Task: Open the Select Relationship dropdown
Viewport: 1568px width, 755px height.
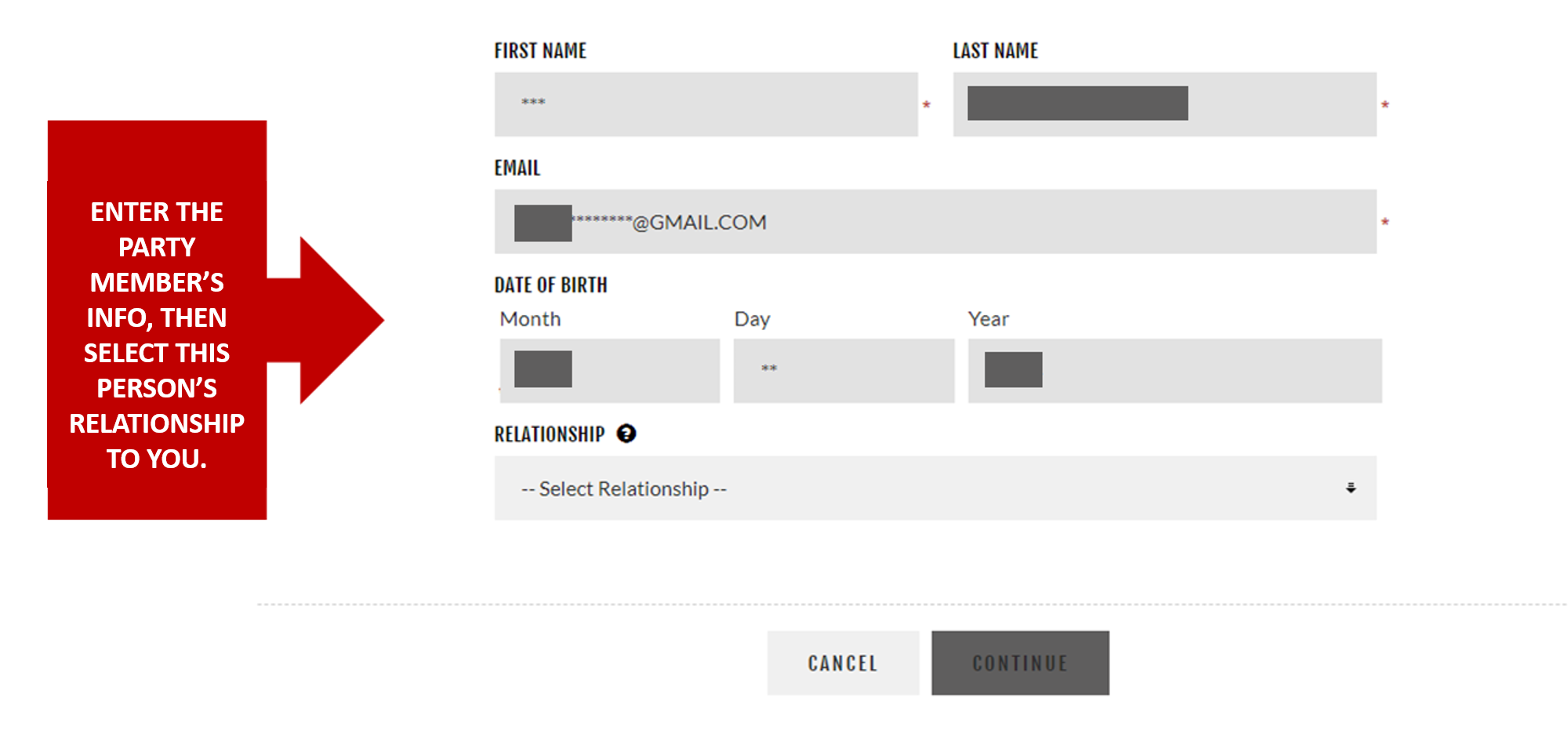Action: tap(935, 488)
